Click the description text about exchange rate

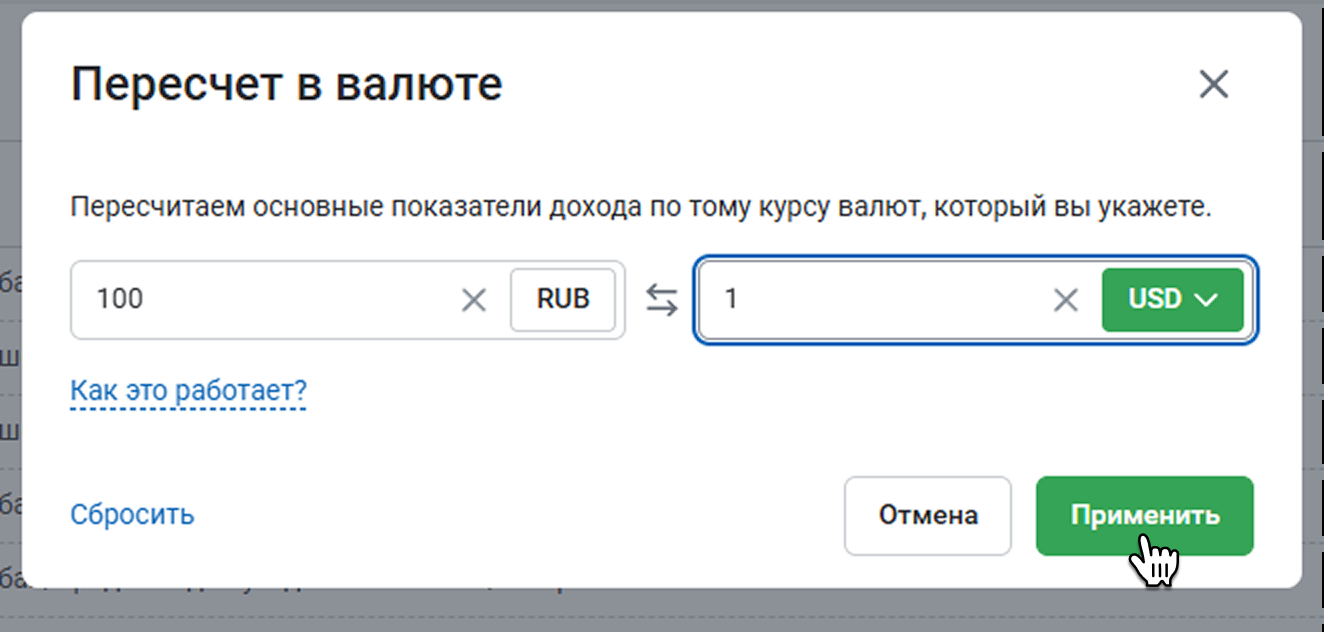pyautogui.click(x=640, y=210)
